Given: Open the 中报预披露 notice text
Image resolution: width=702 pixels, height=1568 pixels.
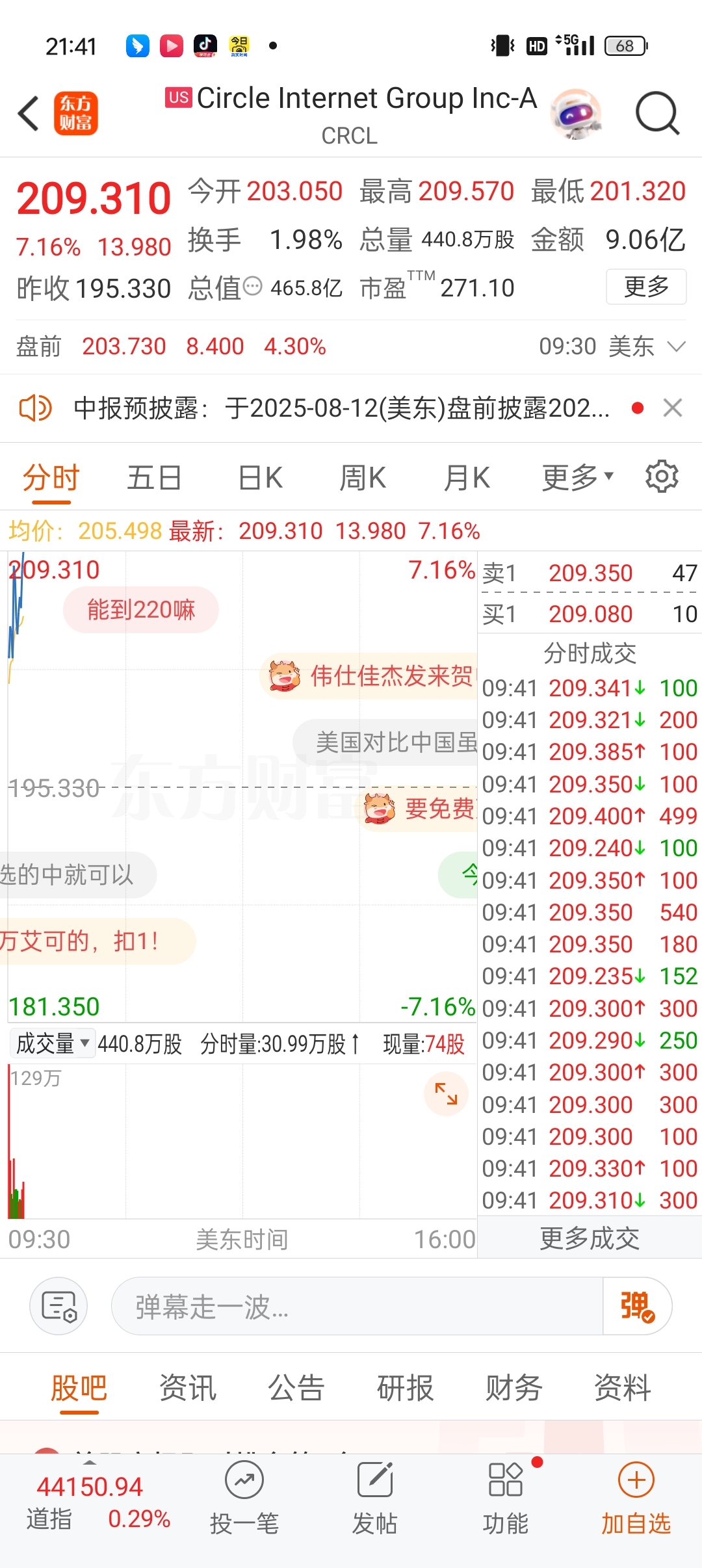Looking at the screenshot, I should [x=341, y=408].
